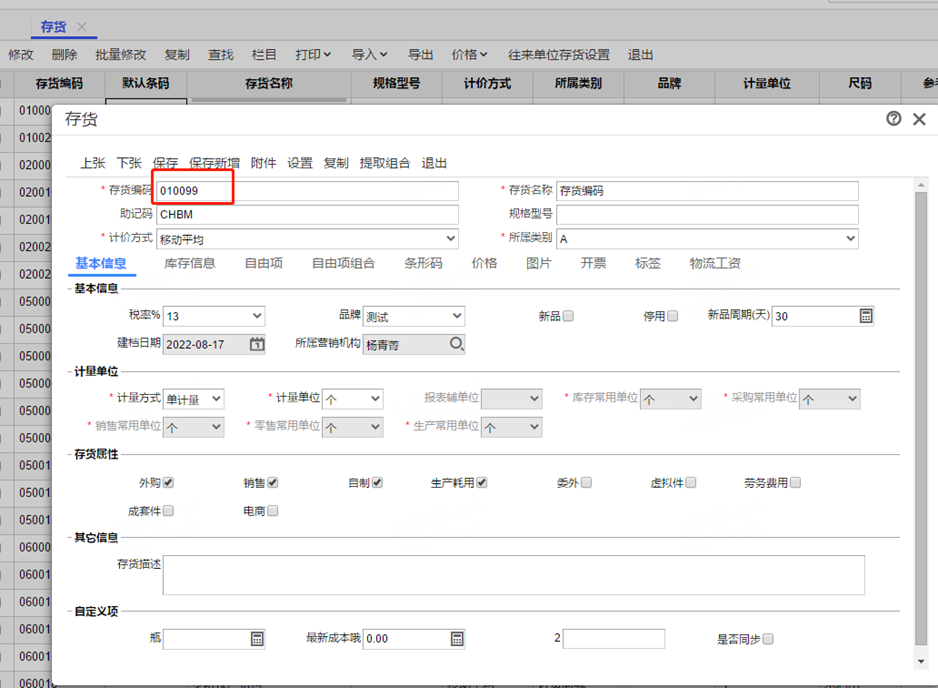This screenshot has height=688, width=938.
Task: Close the 存货 tab at top
Action: (82, 27)
